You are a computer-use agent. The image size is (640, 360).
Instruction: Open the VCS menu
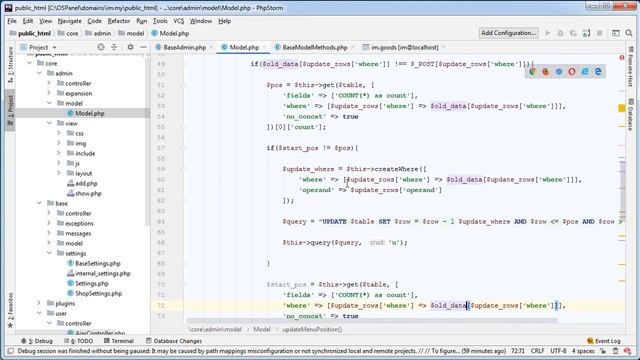pyautogui.click(x=178, y=21)
